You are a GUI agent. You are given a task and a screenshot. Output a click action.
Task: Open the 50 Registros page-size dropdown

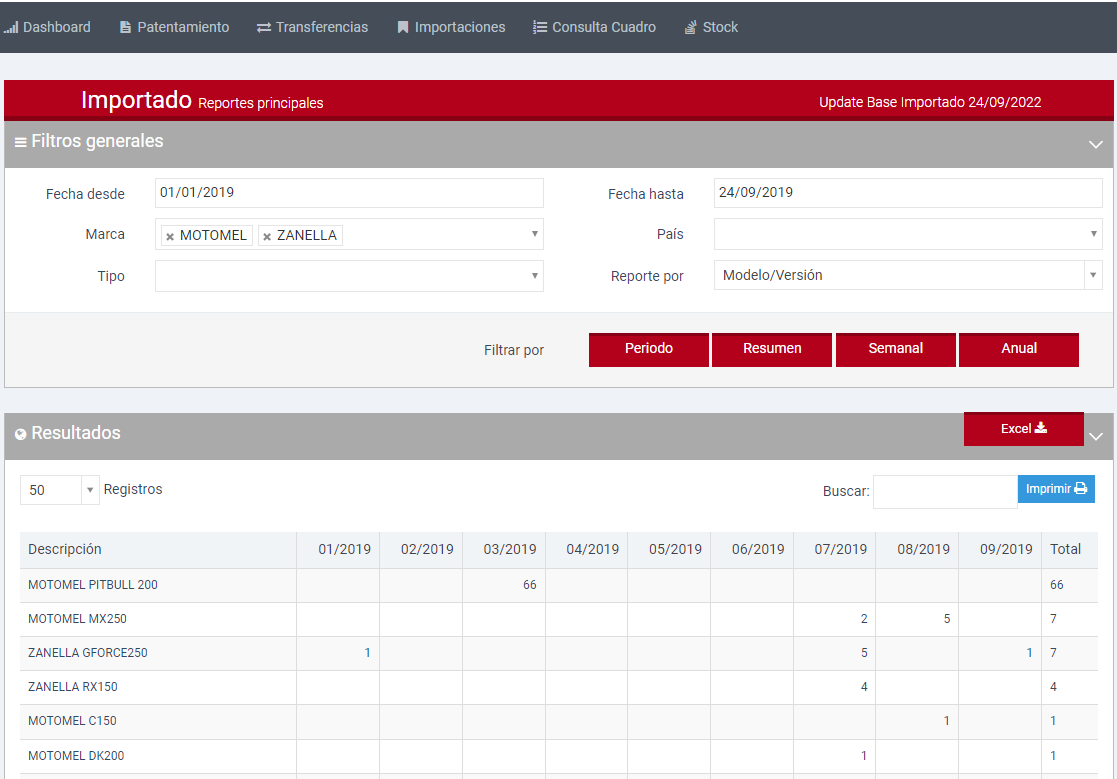pos(59,490)
